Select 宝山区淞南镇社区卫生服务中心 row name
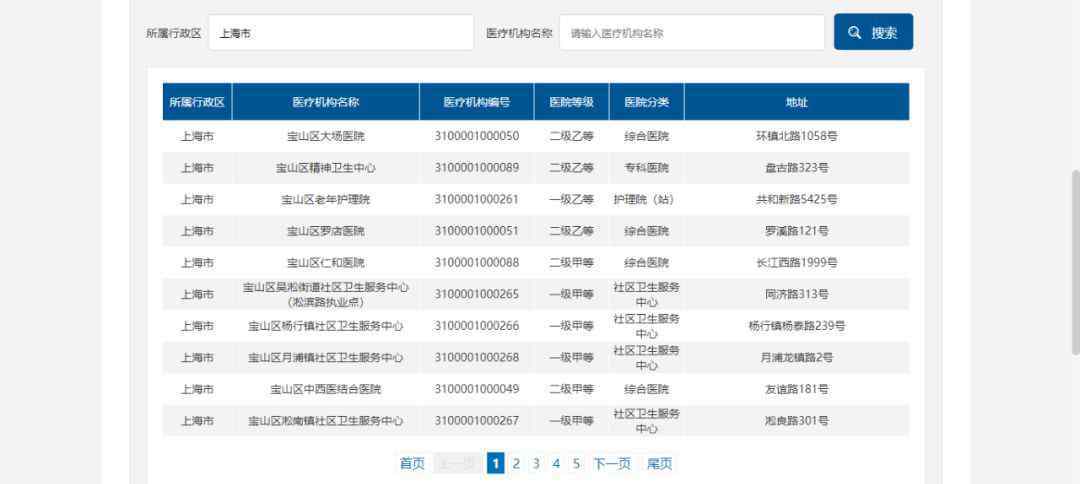 click(326, 421)
